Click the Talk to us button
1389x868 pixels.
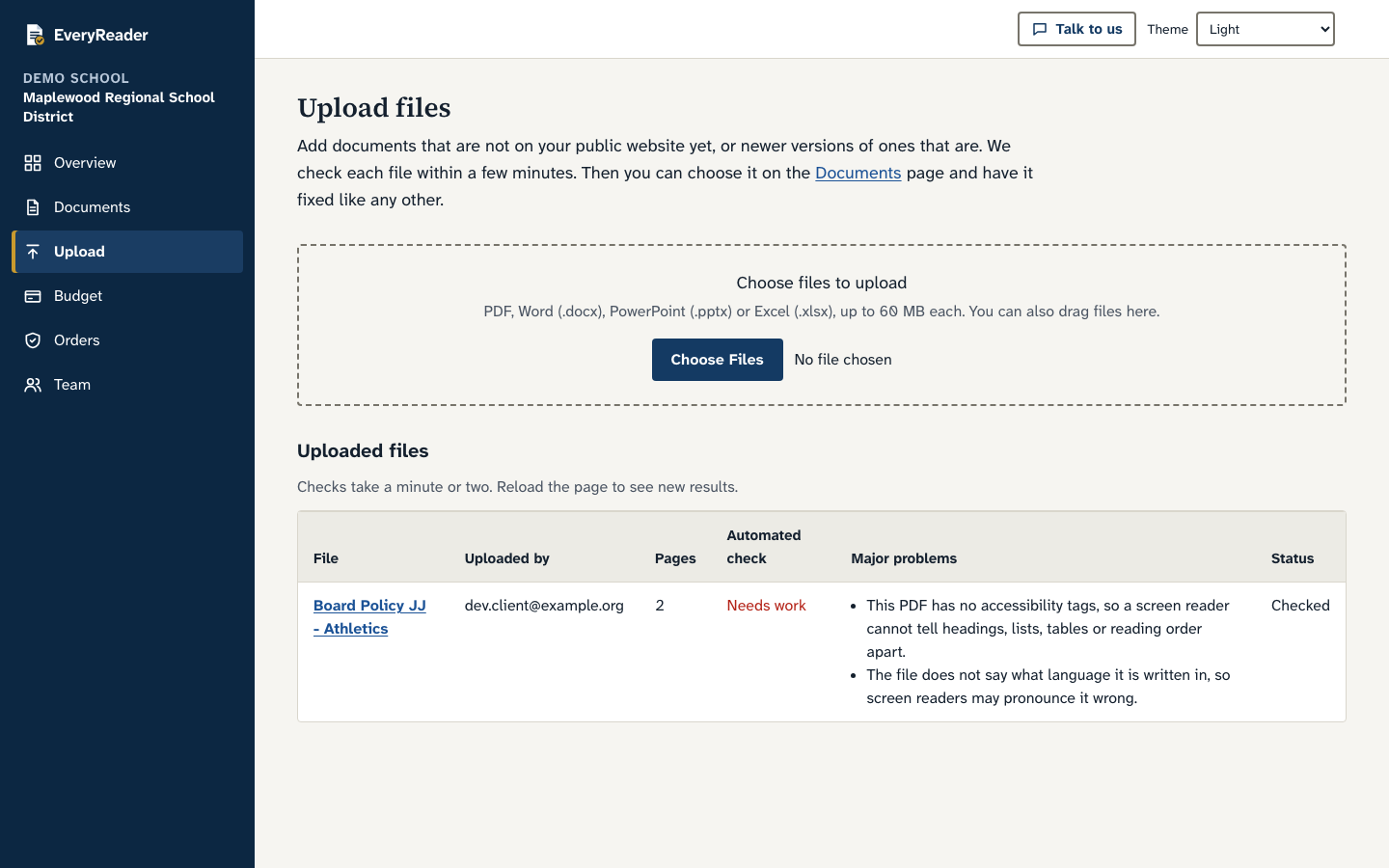(x=1076, y=29)
